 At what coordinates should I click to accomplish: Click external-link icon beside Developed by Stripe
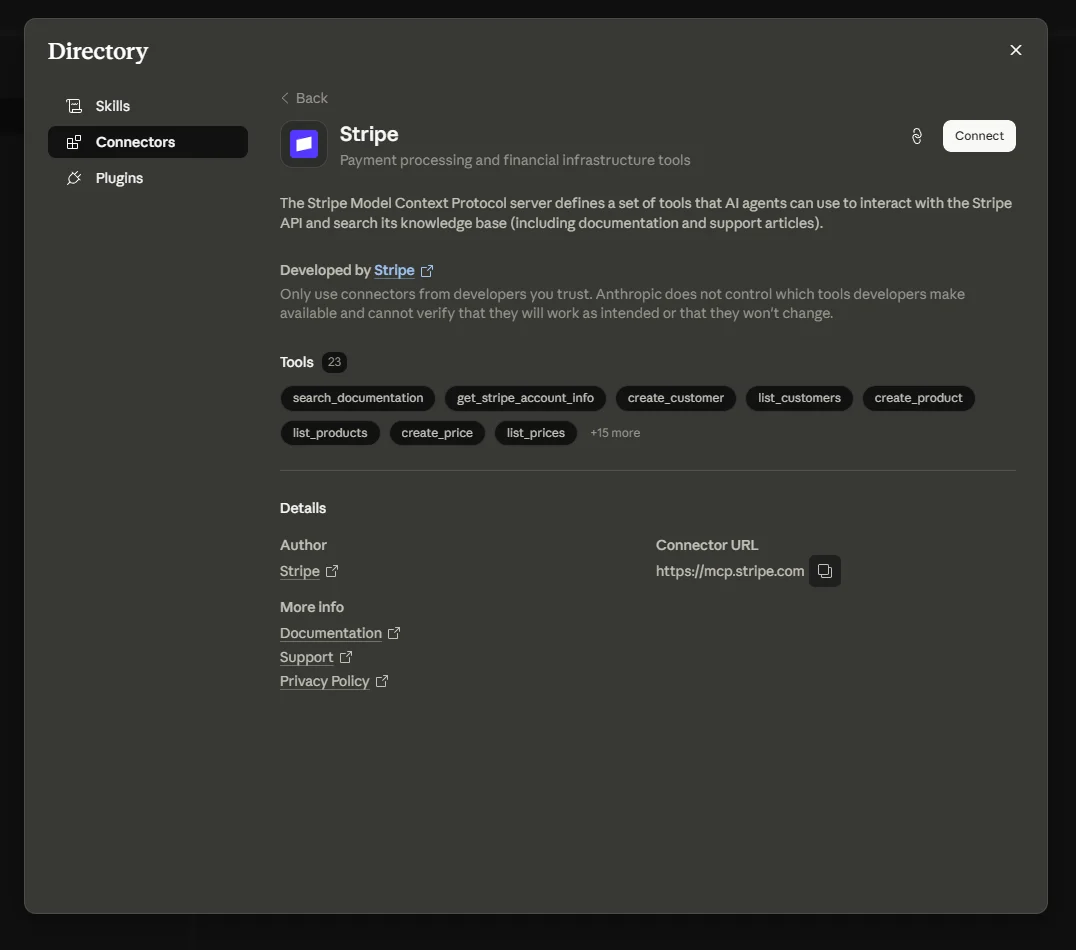[x=427, y=271]
